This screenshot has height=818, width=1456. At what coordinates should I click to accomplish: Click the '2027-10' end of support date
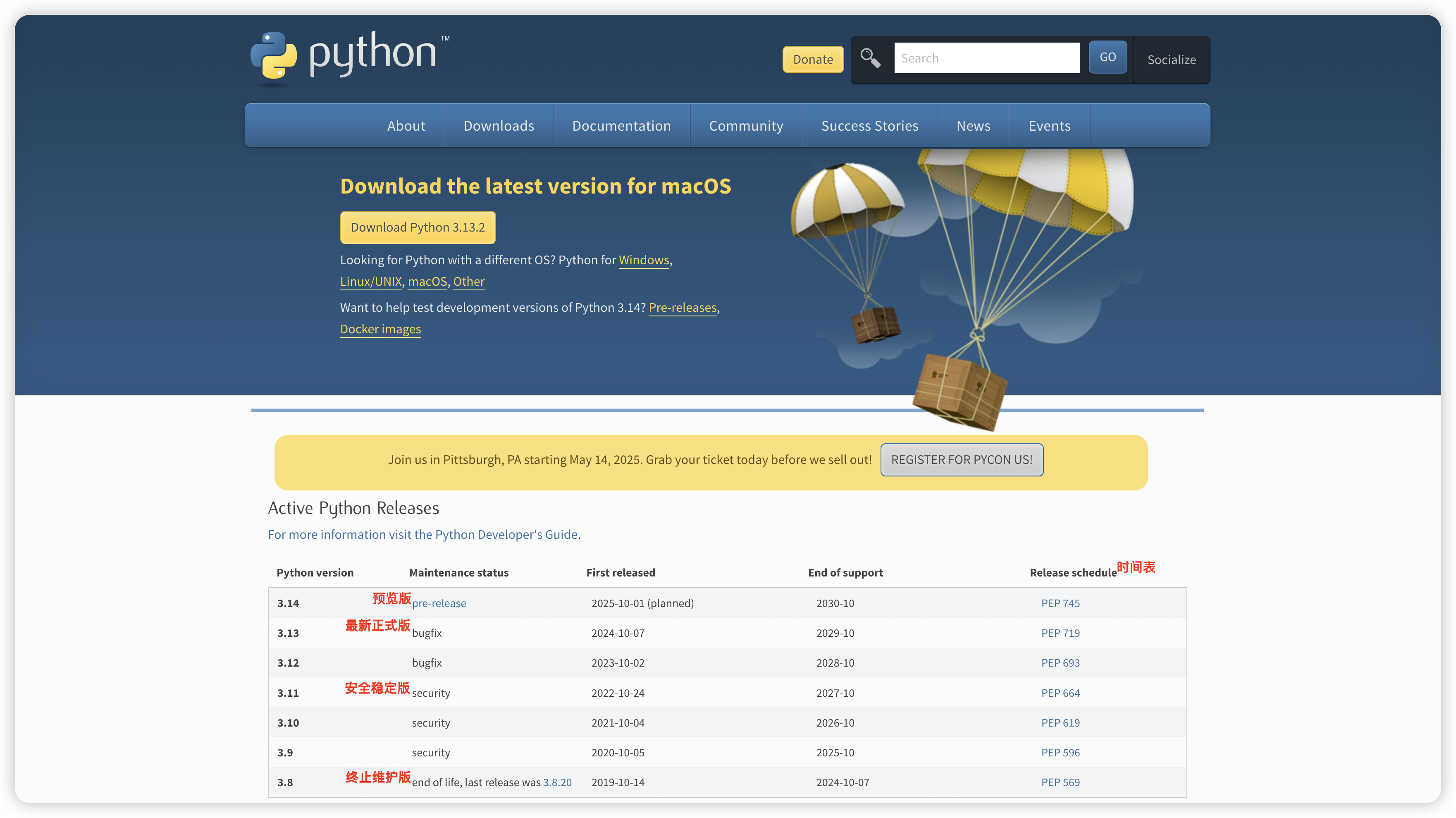tap(835, 693)
